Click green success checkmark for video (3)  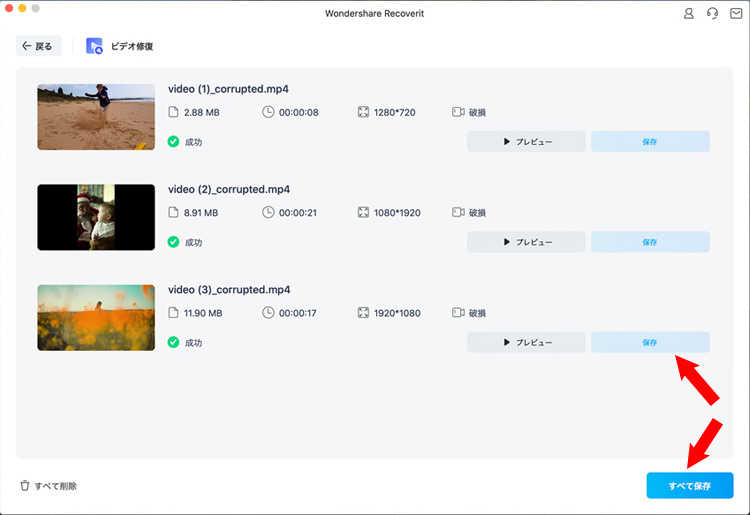click(174, 342)
